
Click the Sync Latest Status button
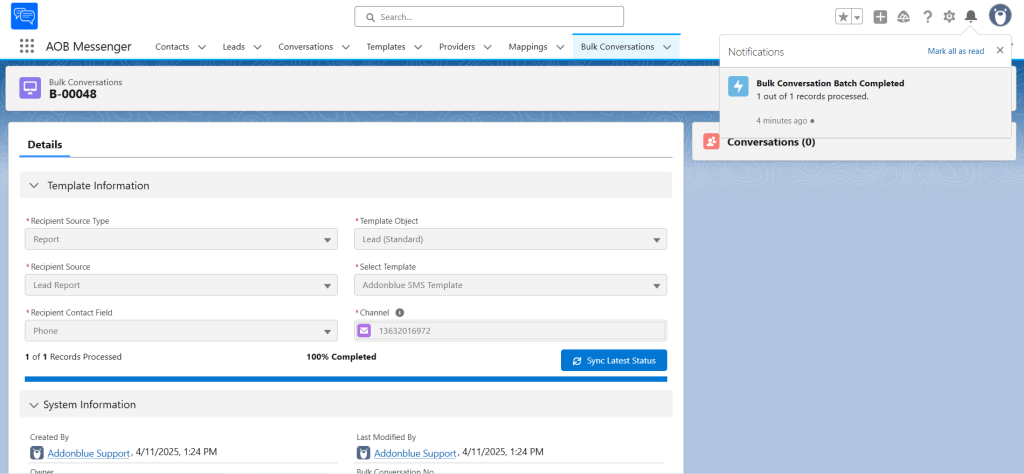pyautogui.click(x=613, y=360)
